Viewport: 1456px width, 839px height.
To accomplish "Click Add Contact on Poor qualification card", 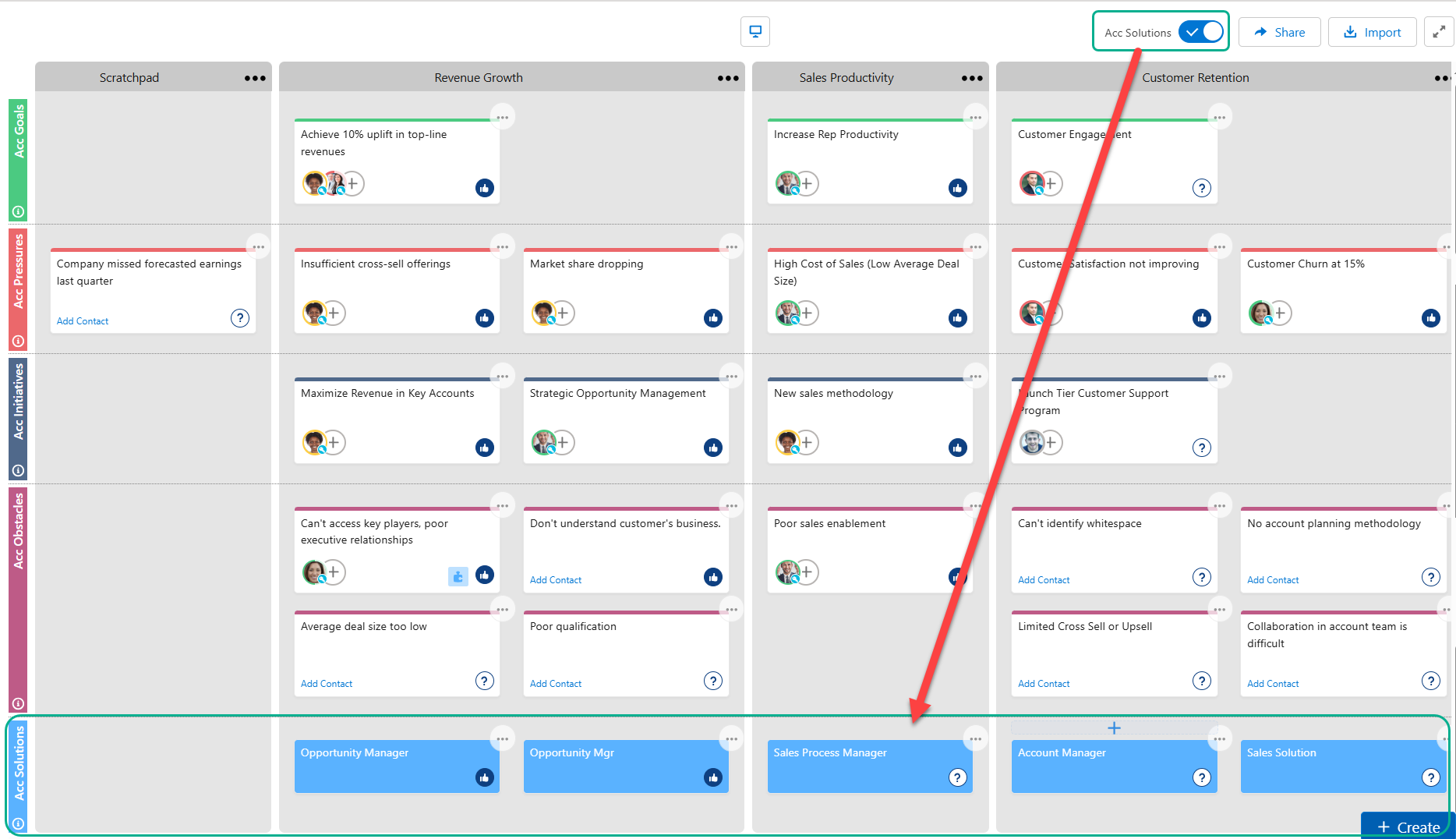I will [555, 684].
